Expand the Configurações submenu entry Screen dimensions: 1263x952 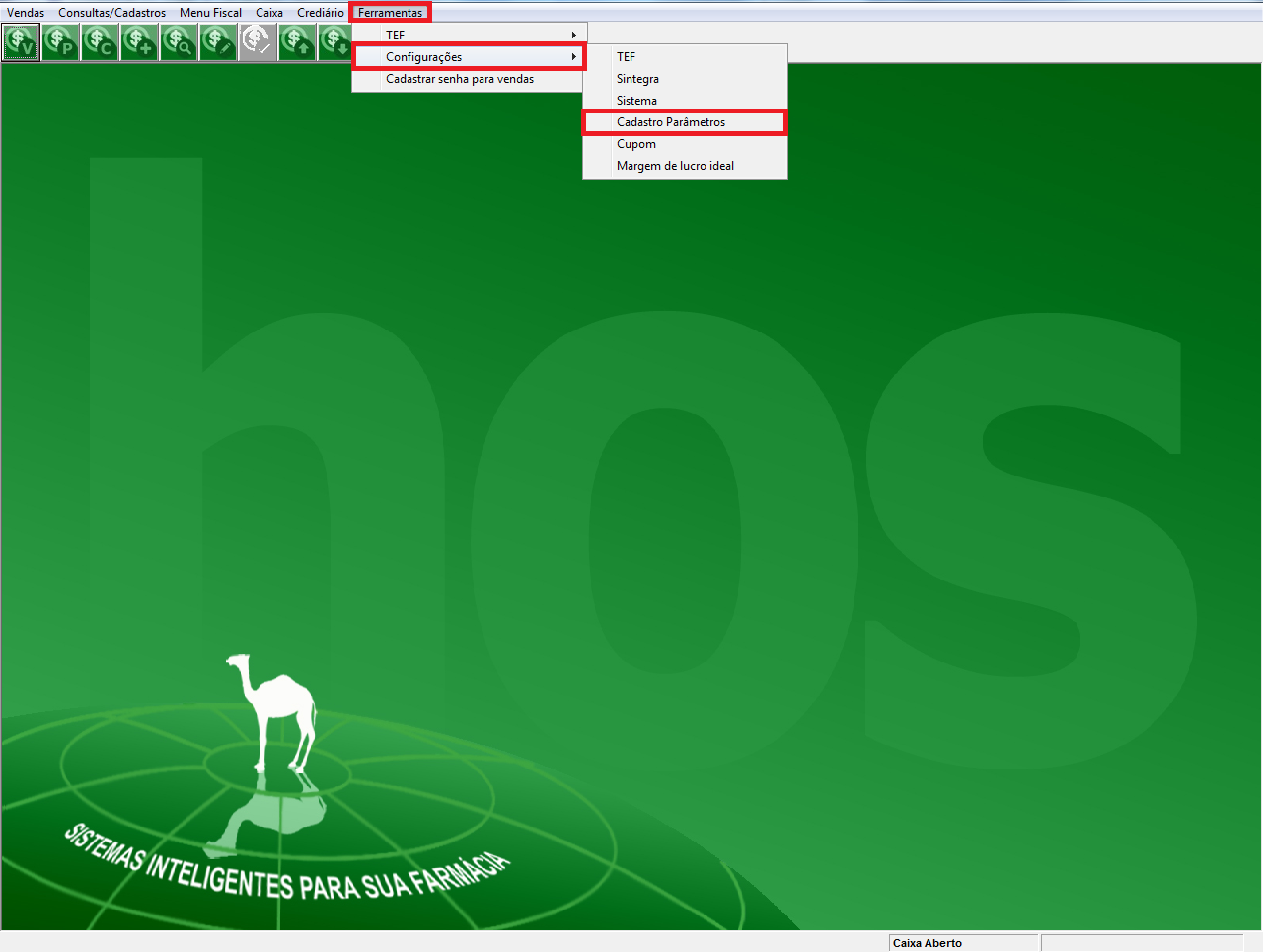(x=469, y=57)
